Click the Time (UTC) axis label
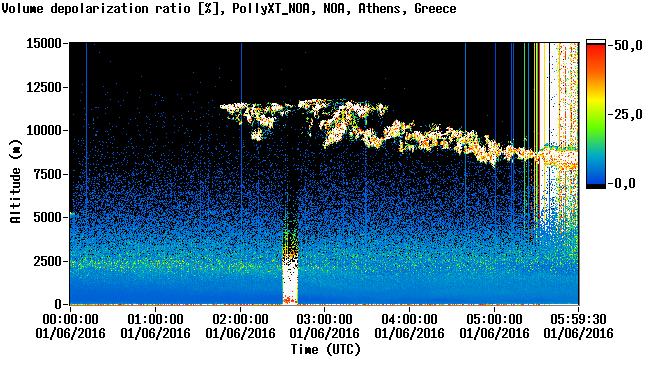 coord(325,350)
